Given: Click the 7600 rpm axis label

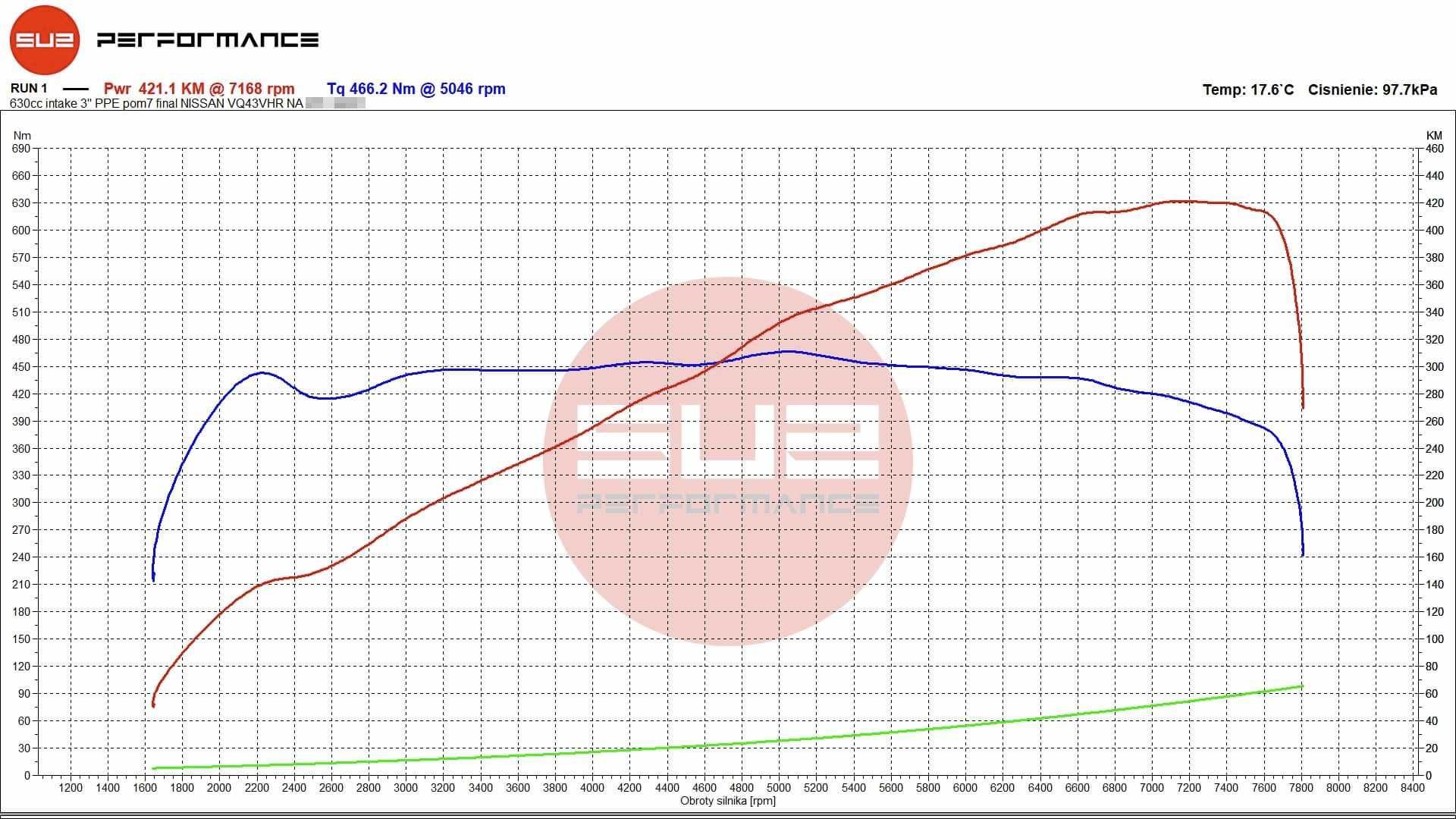Looking at the screenshot, I should [x=1264, y=788].
